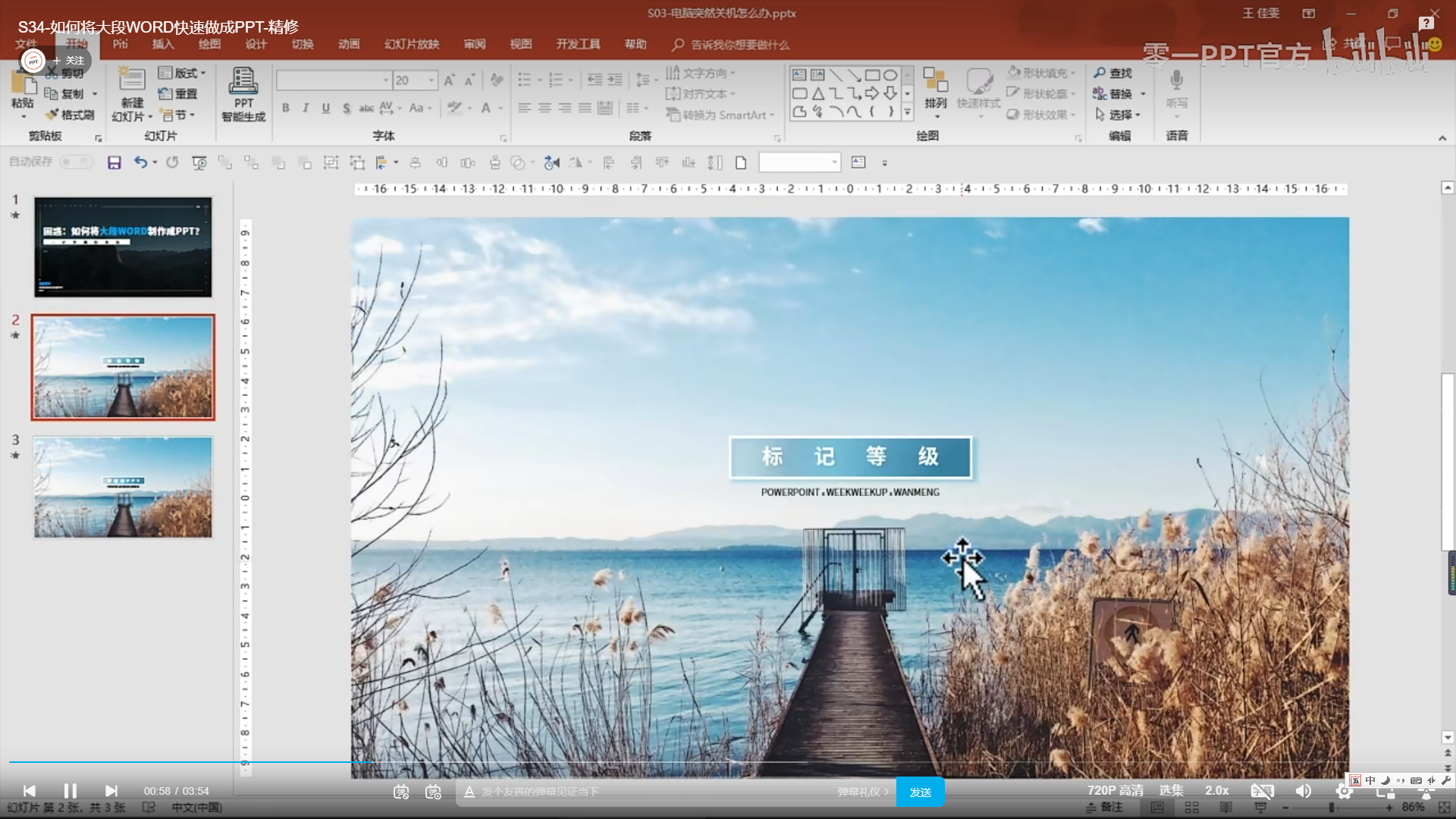Expand the shapes gallery More arrow

tap(908, 112)
